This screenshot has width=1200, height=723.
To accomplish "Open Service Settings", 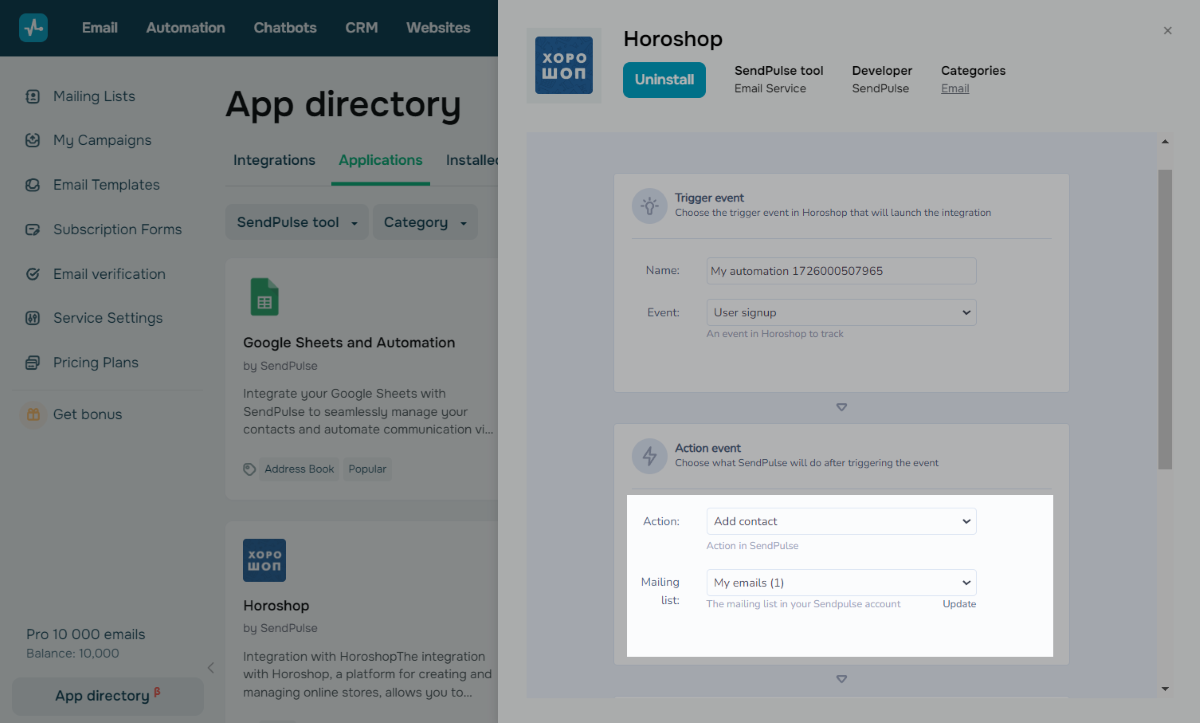I will click(x=108, y=318).
